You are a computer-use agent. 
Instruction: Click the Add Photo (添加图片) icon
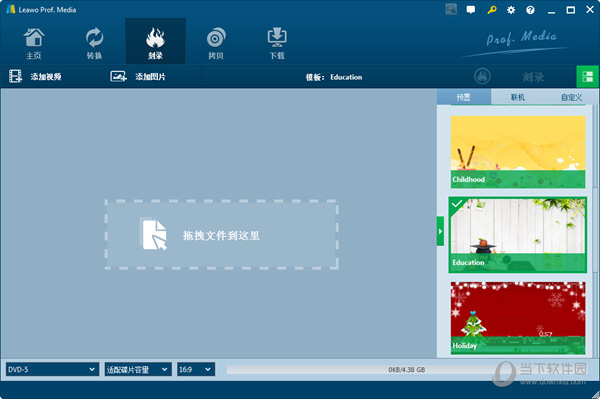pyautogui.click(x=118, y=77)
